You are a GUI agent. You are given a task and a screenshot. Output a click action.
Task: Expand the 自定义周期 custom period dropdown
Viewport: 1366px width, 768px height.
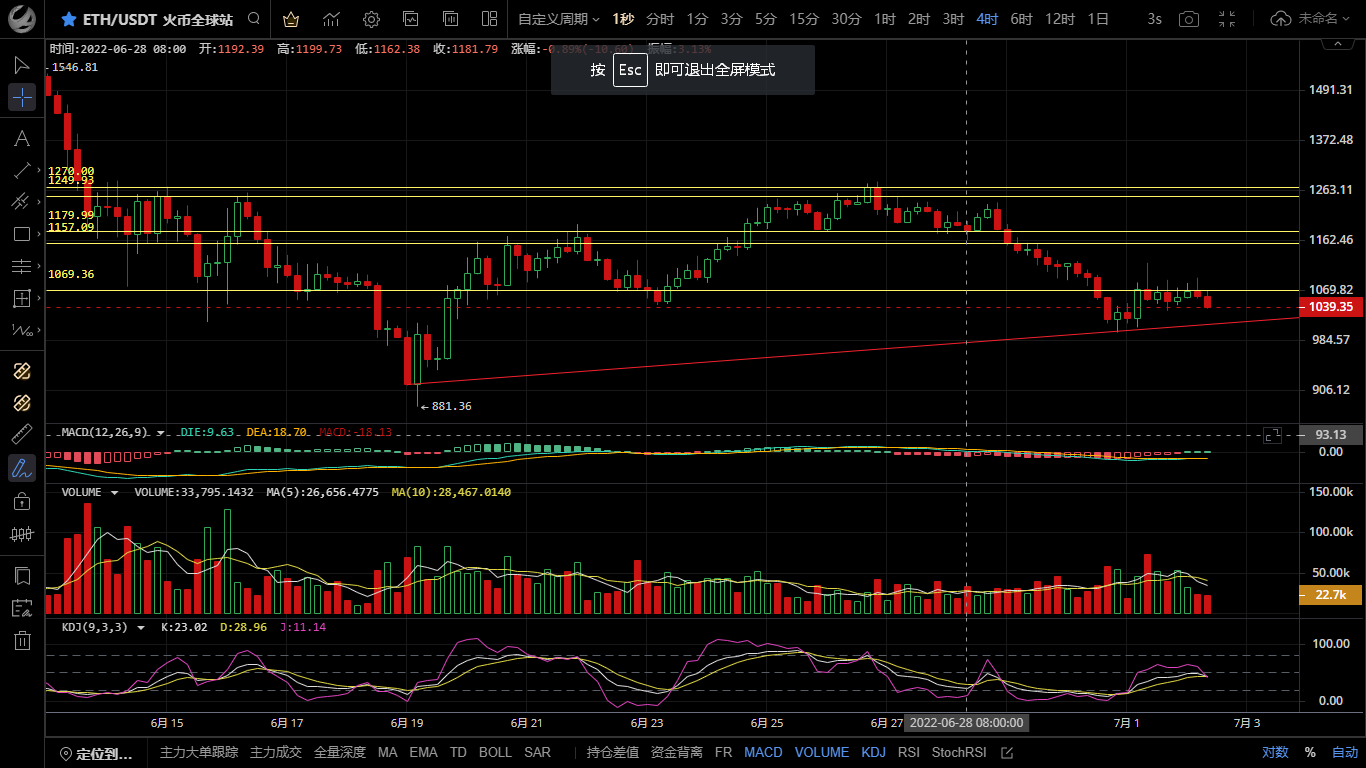point(559,19)
